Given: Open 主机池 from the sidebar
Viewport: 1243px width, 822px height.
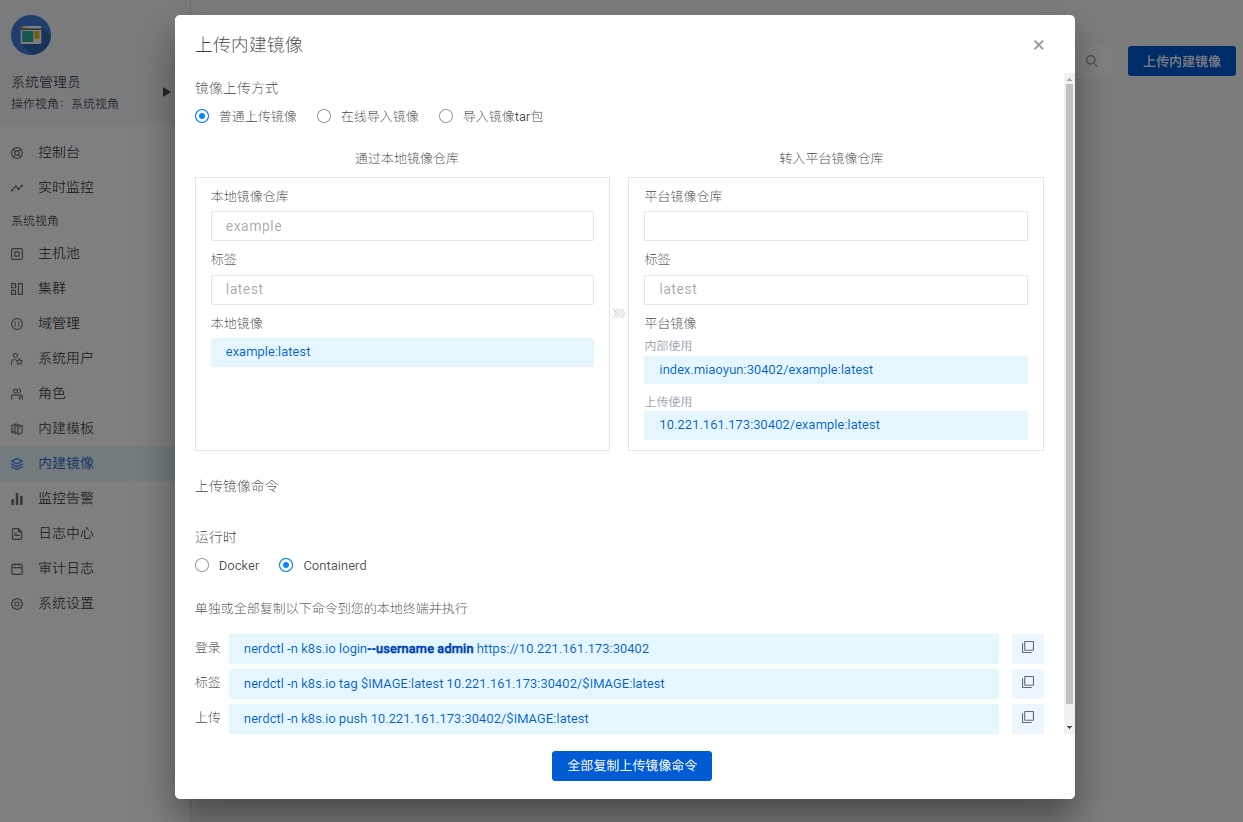Looking at the screenshot, I should tap(58, 253).
